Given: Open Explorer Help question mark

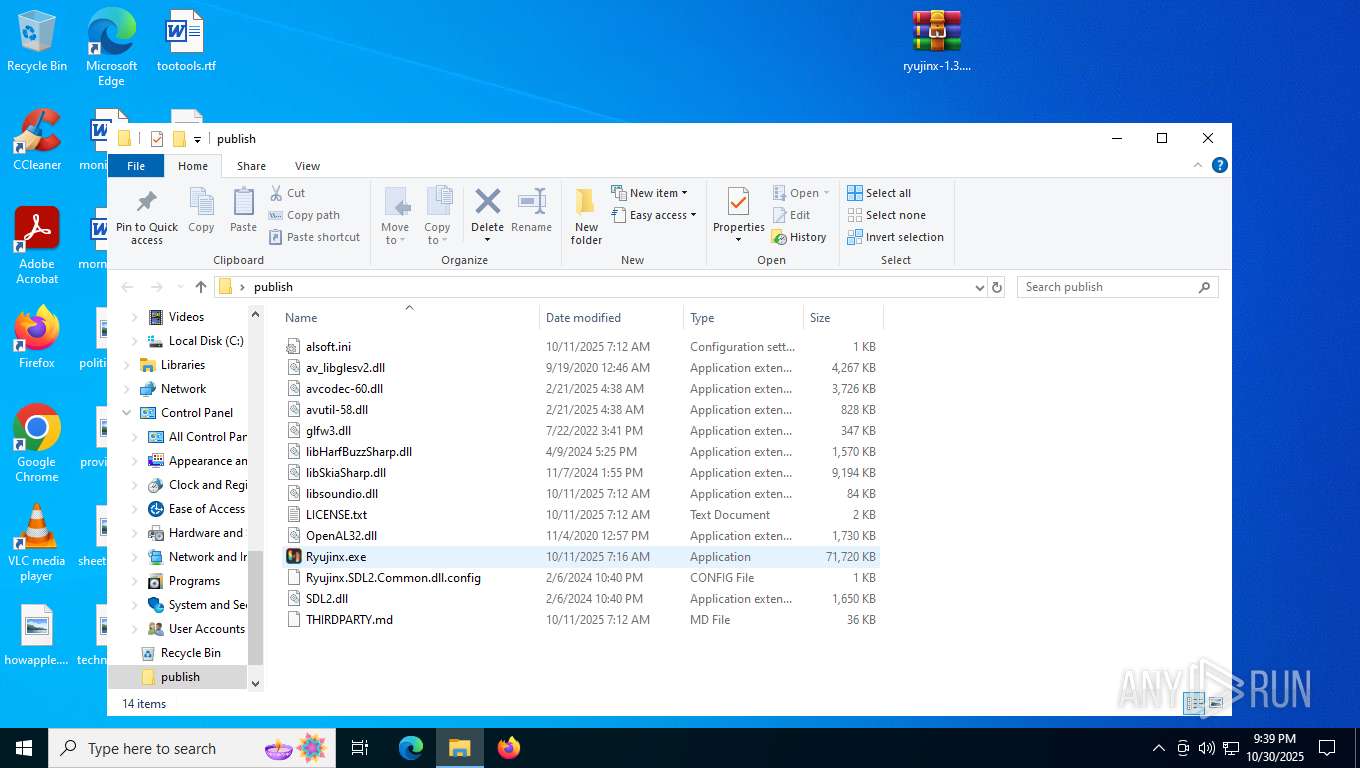Looking at the screenshot, I should click(1219, 165).
